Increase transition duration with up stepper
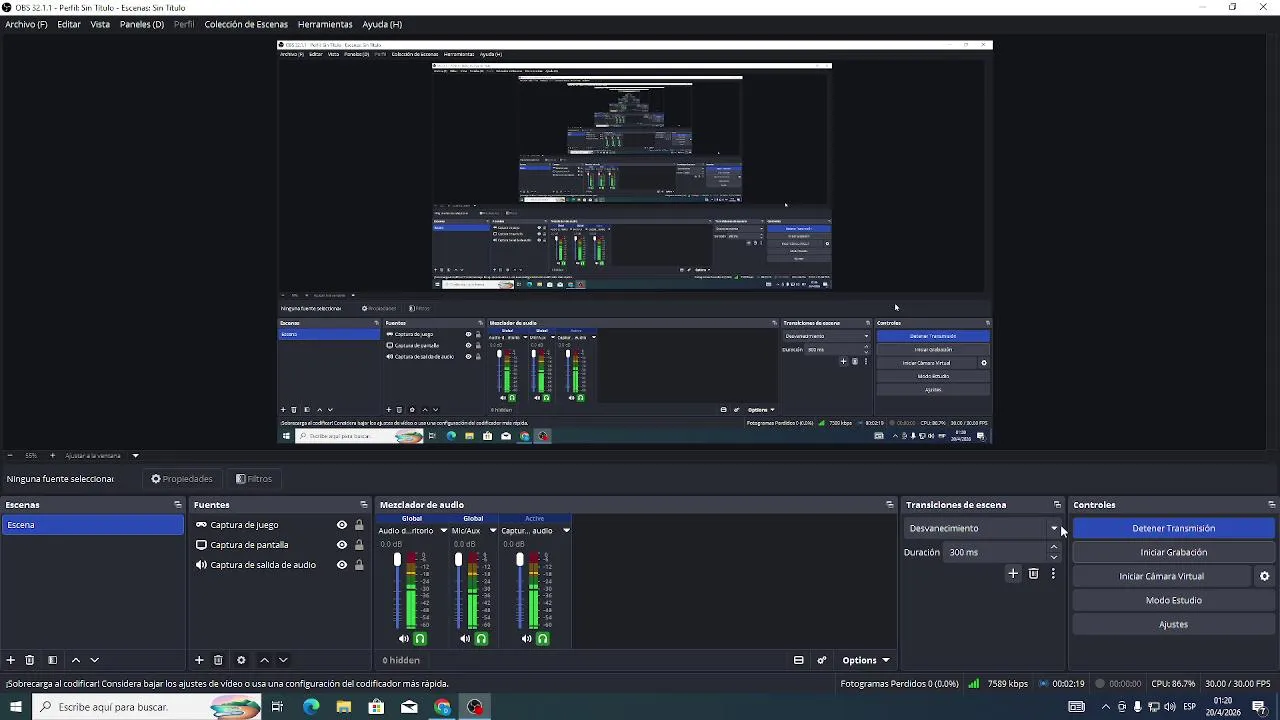 (1053, 547)
